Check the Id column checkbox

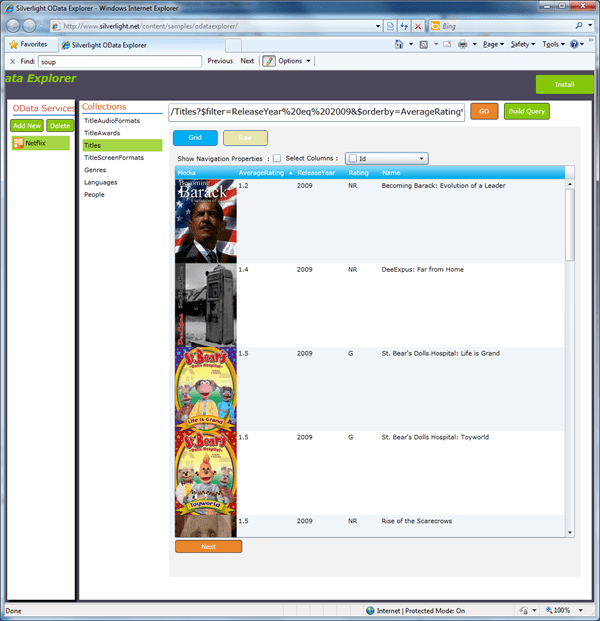[353, 158]
